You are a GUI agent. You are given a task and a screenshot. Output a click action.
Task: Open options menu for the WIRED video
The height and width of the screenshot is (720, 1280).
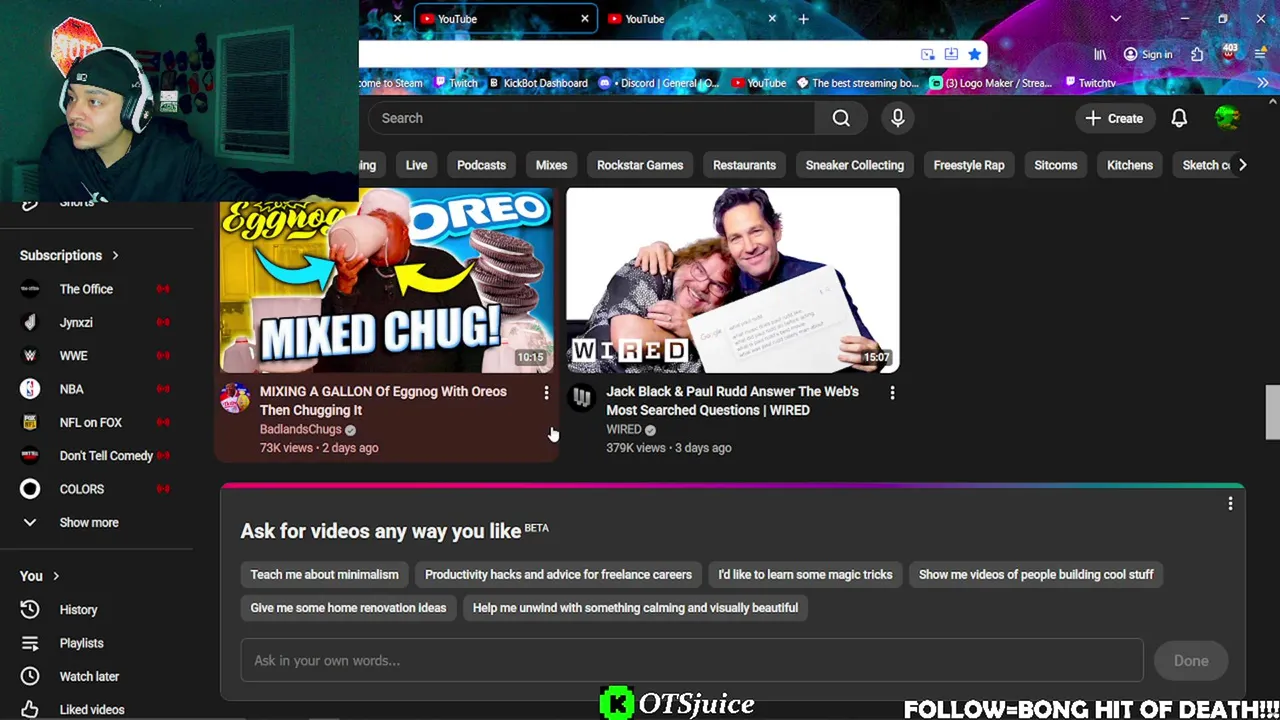[x=892, y=393]
